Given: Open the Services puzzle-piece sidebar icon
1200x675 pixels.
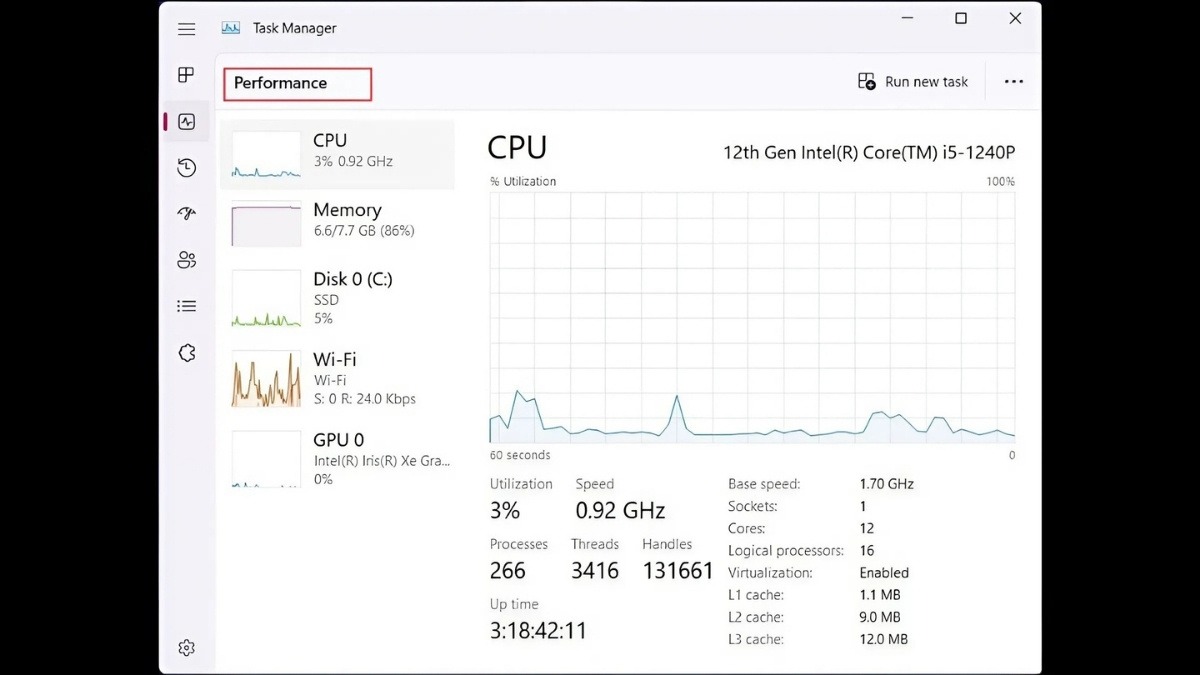Looking at the screenshot, I should coord(186,353).
